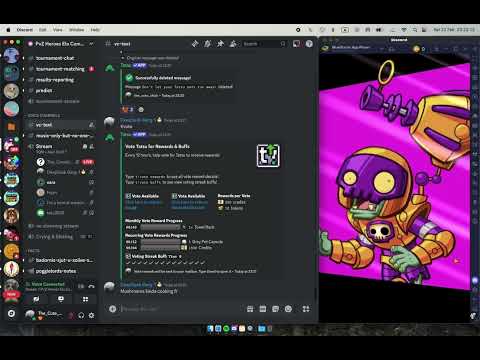Viewport: 480px width, 360px height.
Task: Open the results-reporting channel
Action: 61,80
